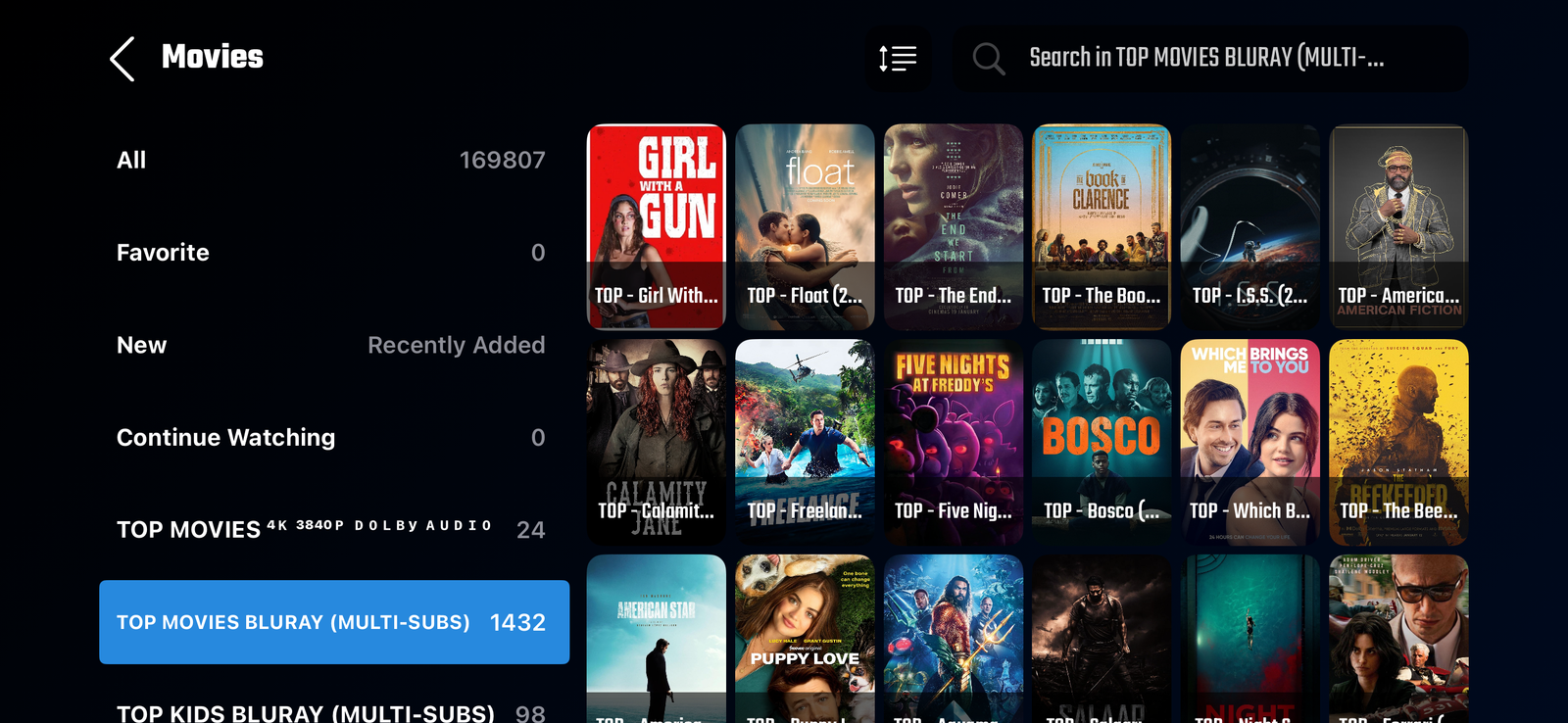Select TOP MOVIES BLURAY (MULTI-SUBS) category

334,622
